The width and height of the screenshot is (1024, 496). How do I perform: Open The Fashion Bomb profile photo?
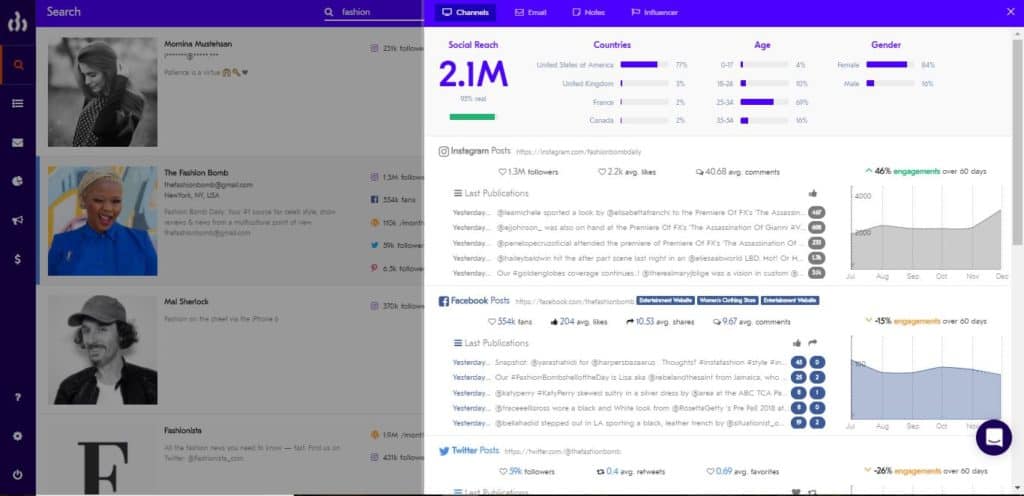pyautogui.click(x=103, y=221)
